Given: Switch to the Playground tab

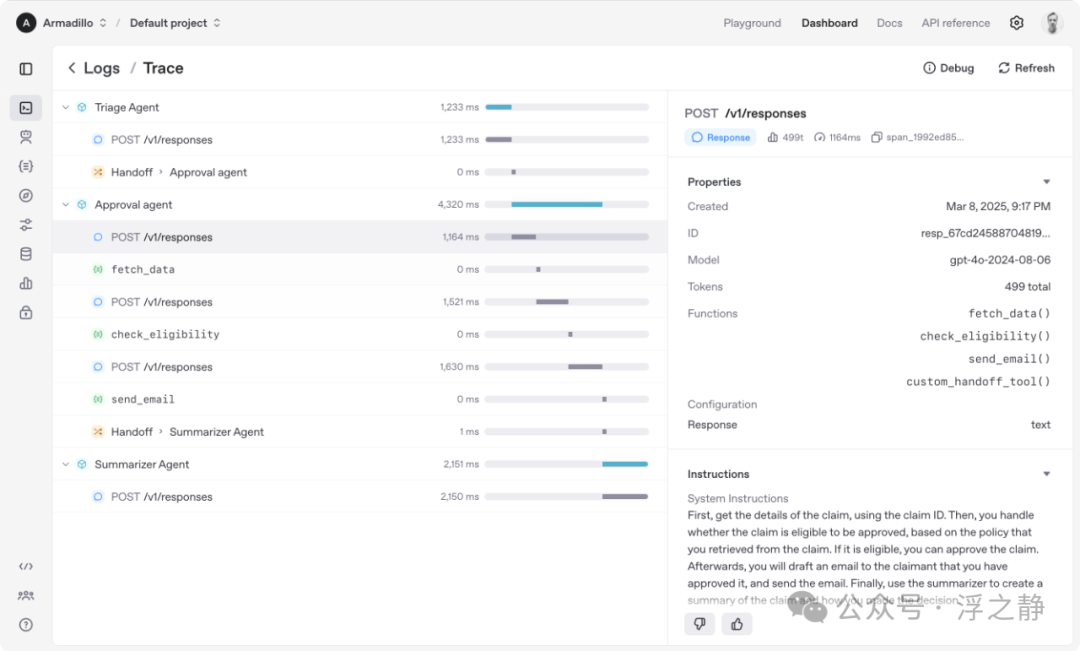Looking at the screenshot, I should pyautogui.click(x=752, y=22).
